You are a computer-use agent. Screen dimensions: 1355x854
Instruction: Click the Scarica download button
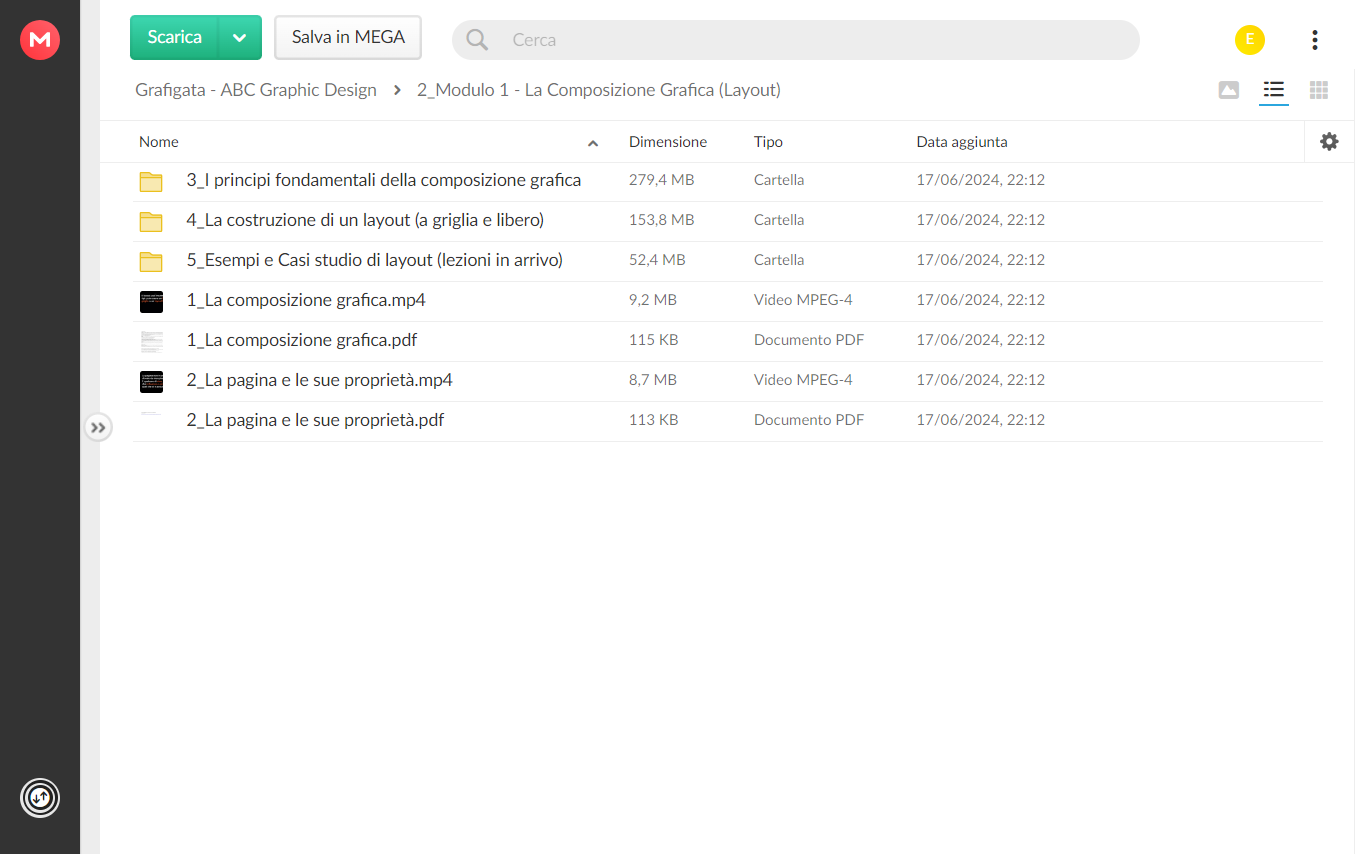coord(175,38)
